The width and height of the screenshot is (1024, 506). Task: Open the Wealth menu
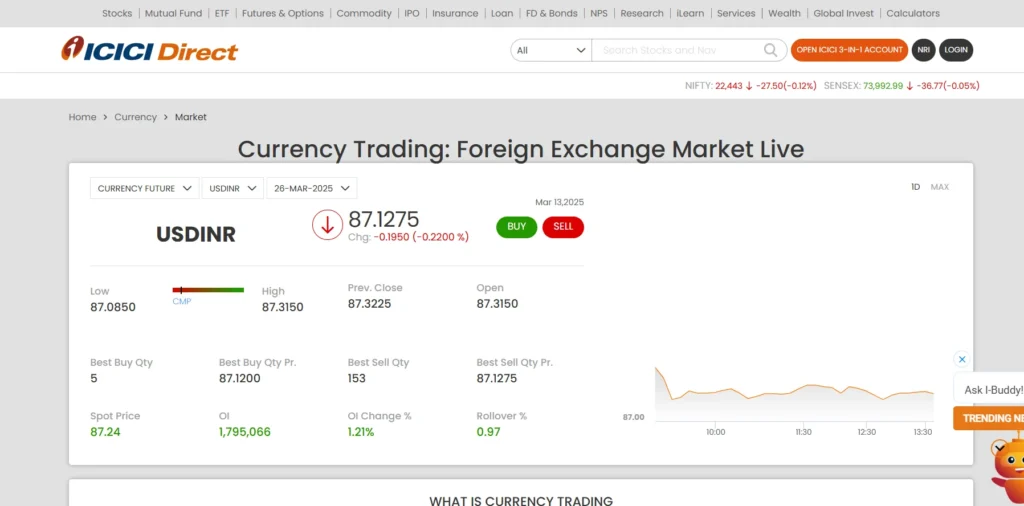(x=784, y=13)
